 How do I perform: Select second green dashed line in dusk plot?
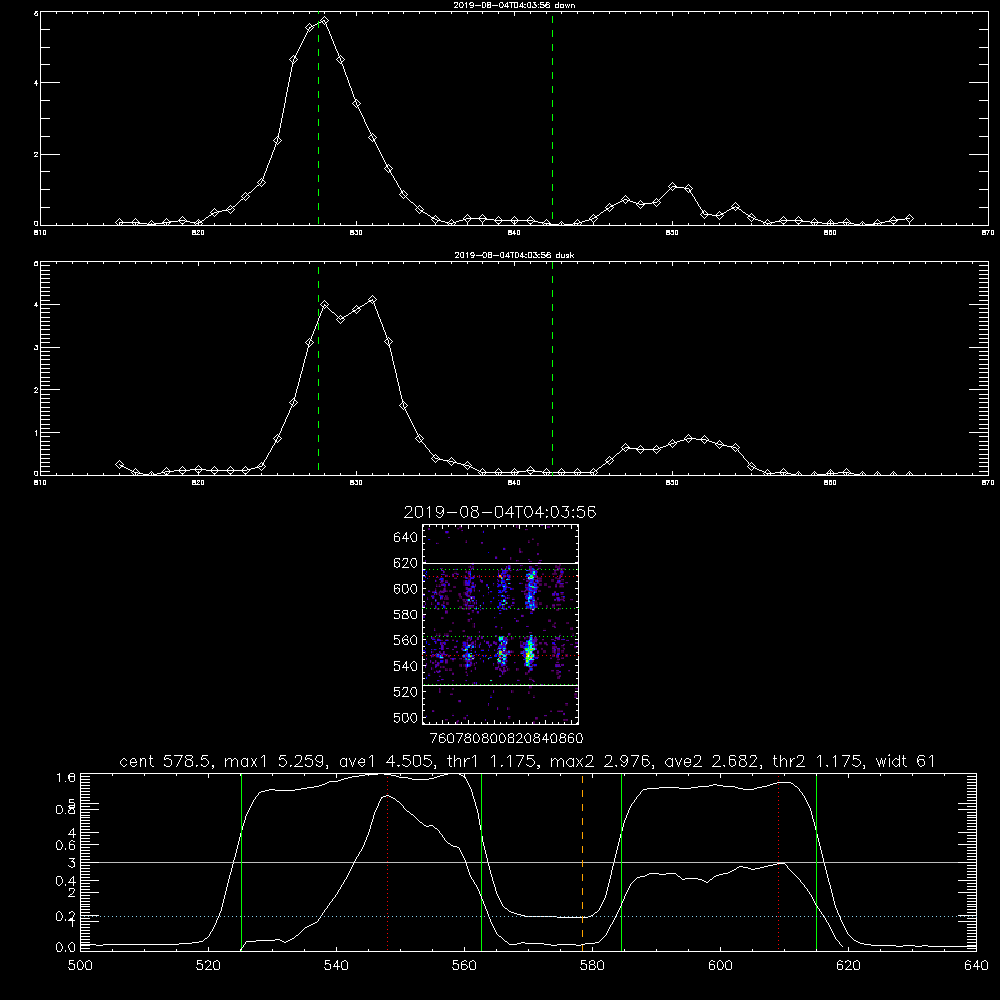click(552, 368)
